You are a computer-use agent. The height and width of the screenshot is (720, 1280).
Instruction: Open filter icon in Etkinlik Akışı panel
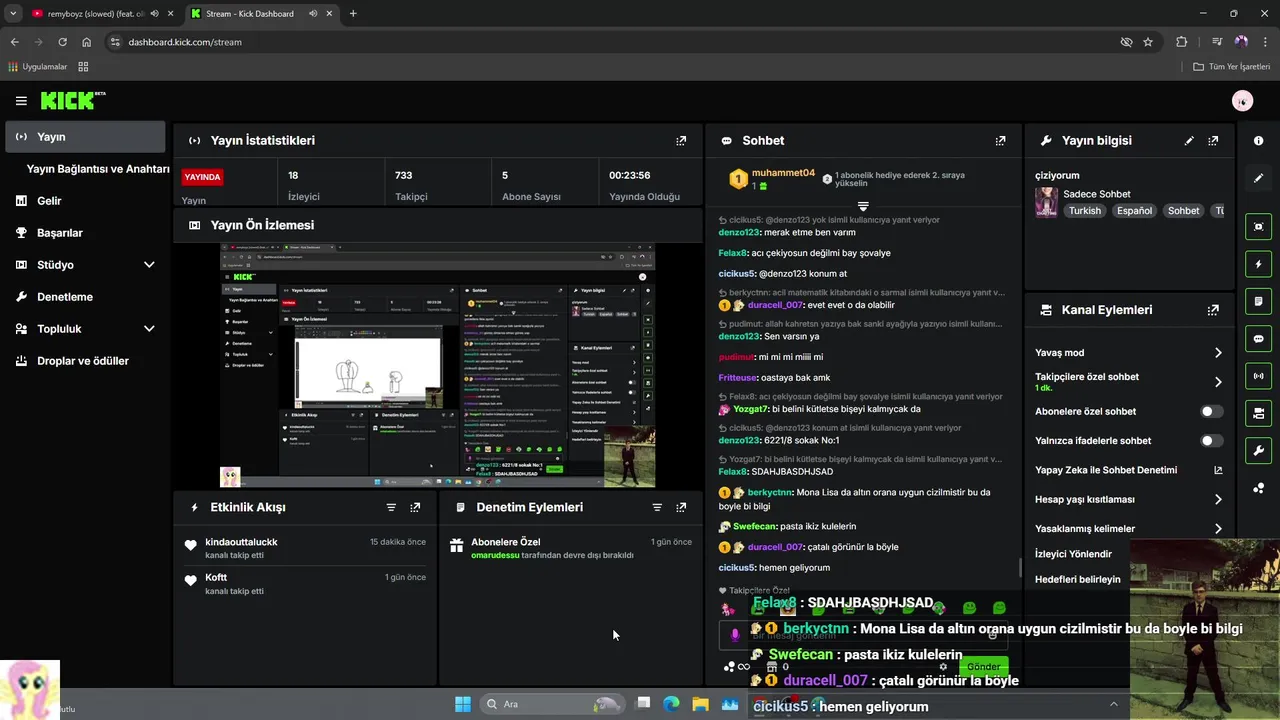click(391, 507)
